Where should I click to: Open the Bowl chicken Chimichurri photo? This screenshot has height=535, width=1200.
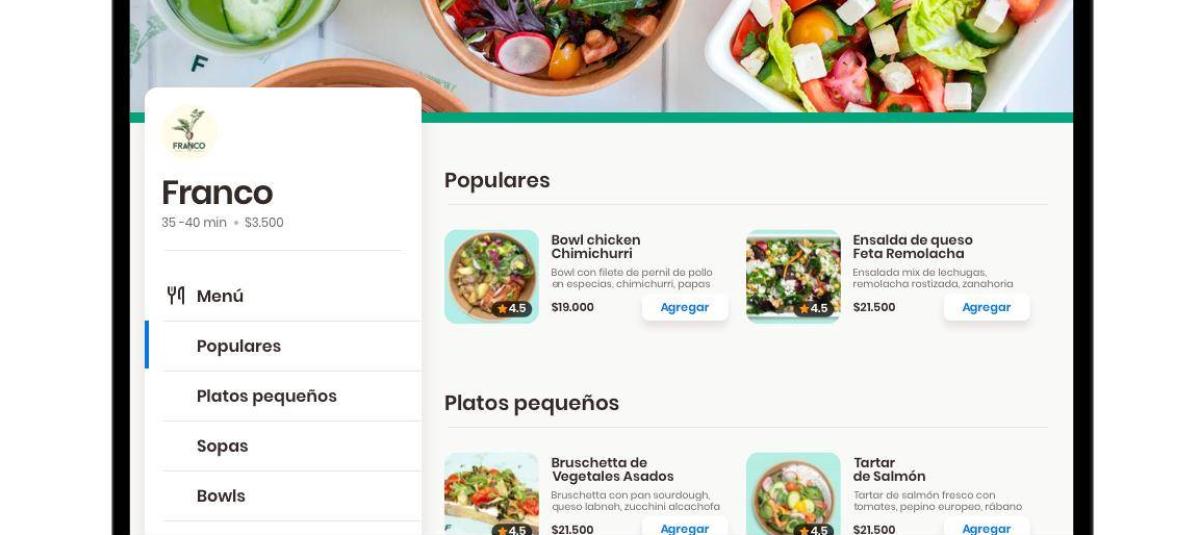click(x=492, y=277)
